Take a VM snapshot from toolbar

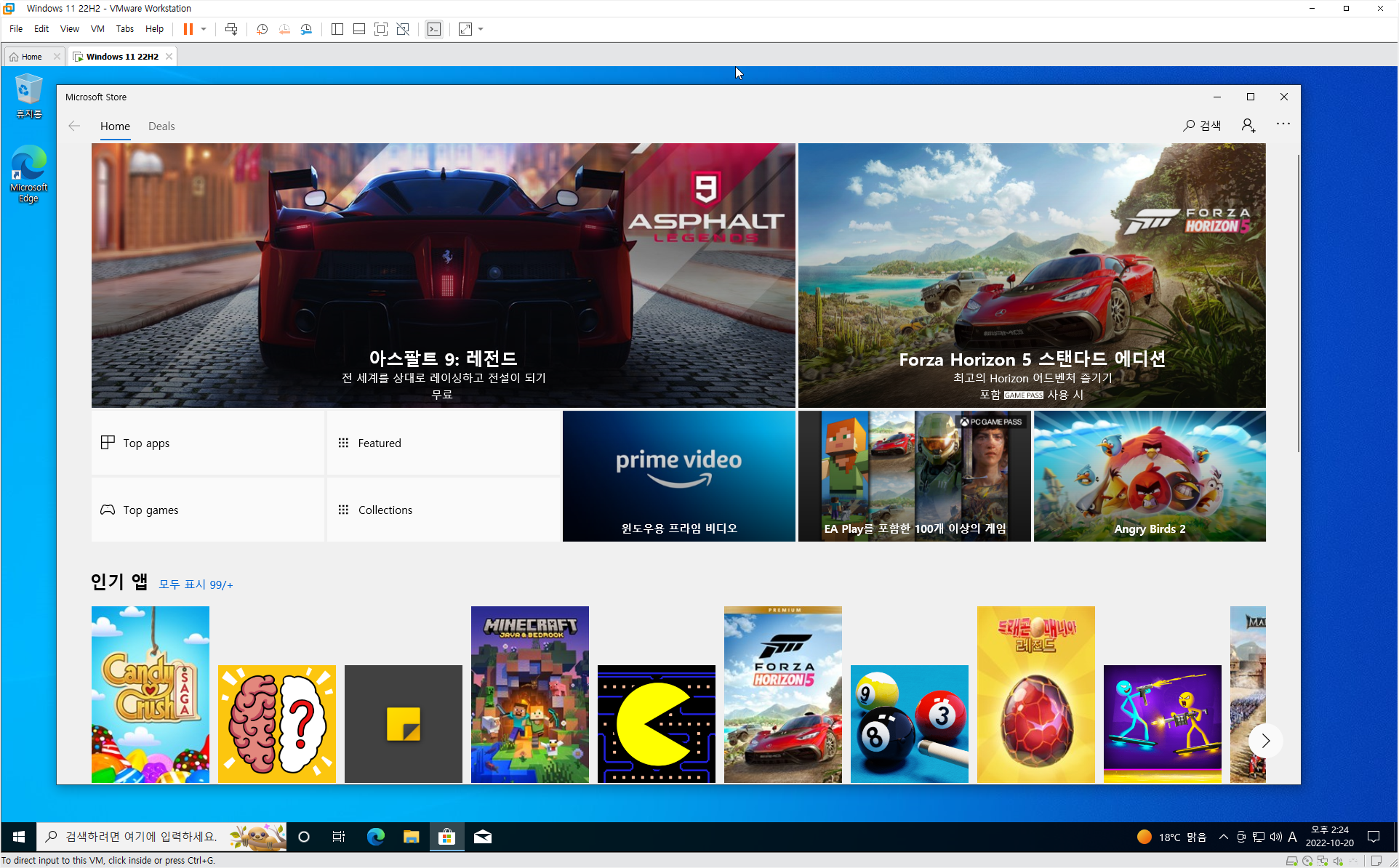262,29
